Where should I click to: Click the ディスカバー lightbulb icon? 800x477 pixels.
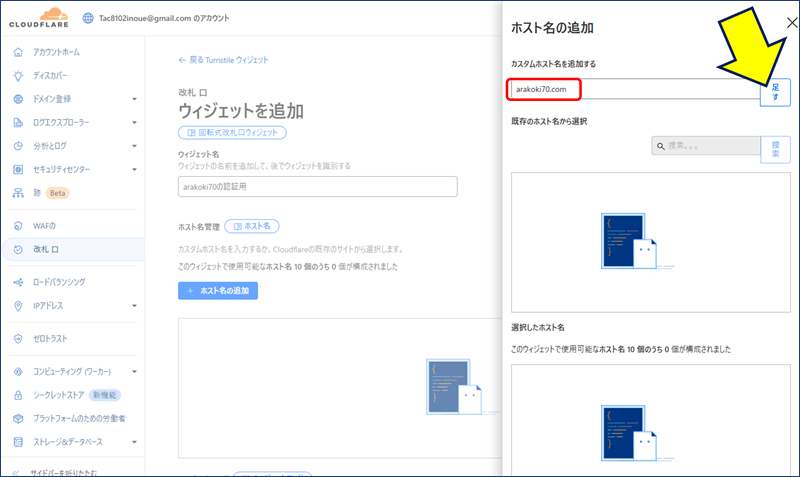pos(18,76)
